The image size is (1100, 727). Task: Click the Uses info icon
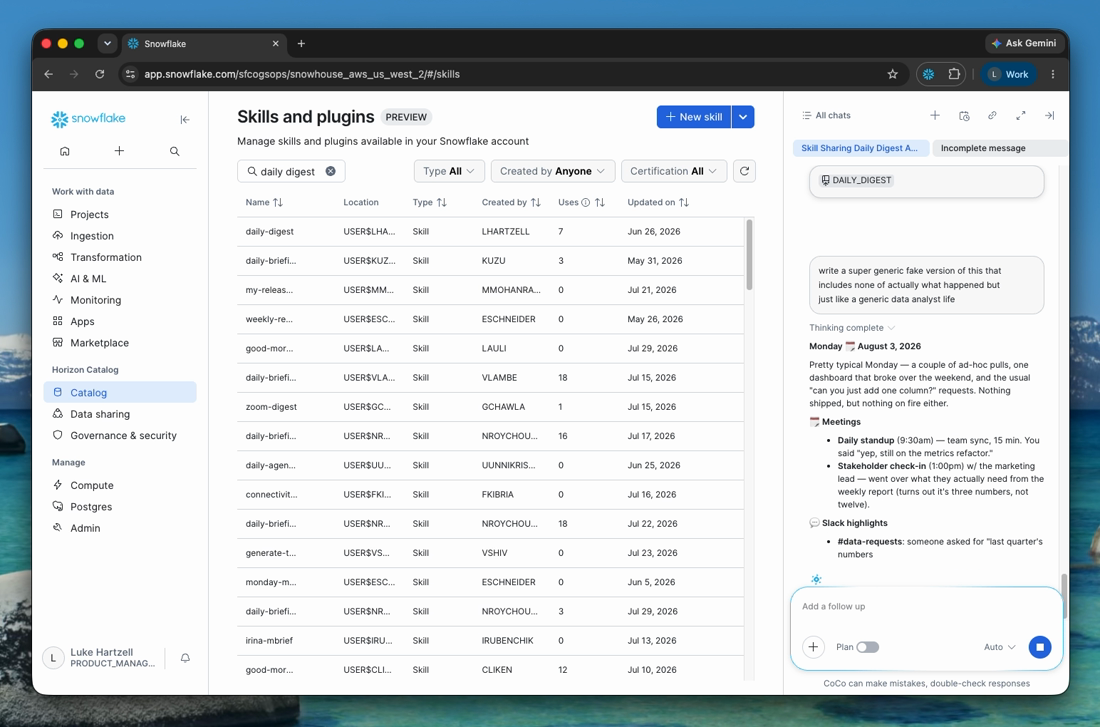point(586,202)
